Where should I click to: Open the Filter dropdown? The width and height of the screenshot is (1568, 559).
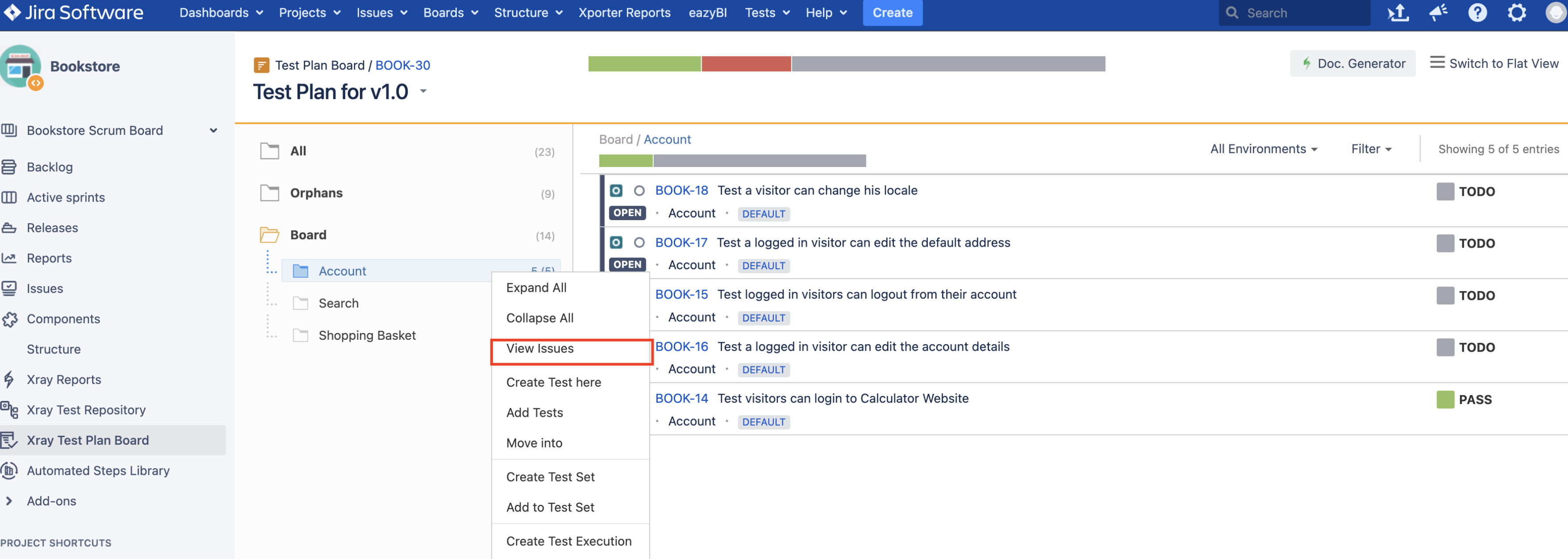[1371, 149]
